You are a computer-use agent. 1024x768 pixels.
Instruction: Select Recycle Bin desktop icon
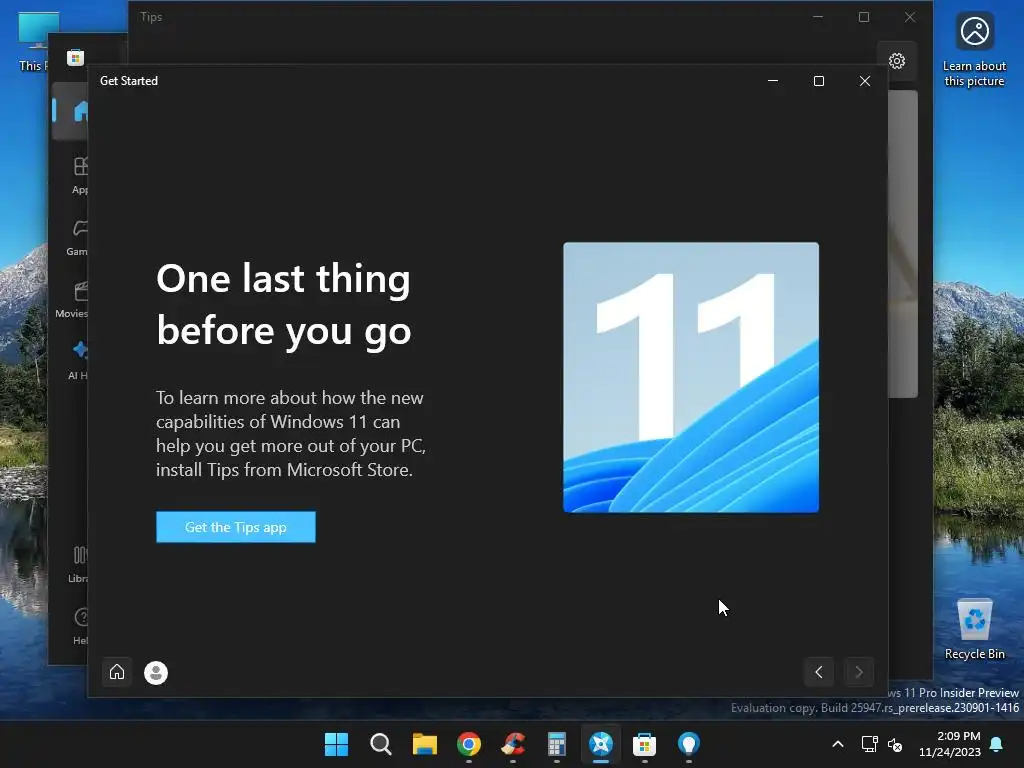point(974,629)
